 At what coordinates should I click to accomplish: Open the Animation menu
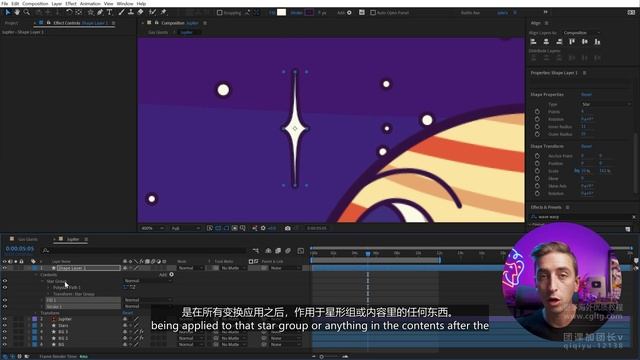point(90,3)
